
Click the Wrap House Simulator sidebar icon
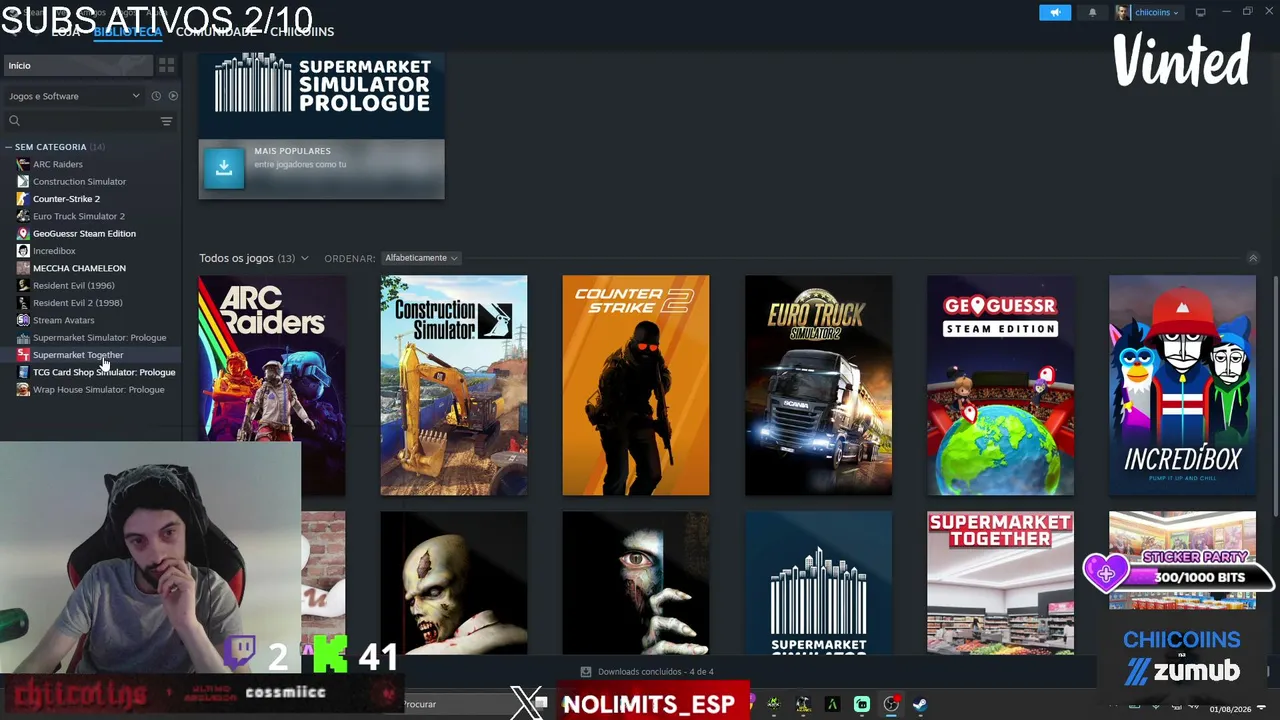pyautogui.click(x=23, y=389)
